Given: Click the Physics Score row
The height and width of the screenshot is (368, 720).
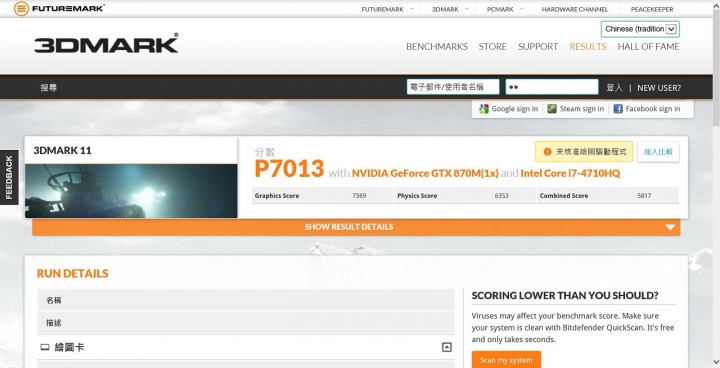Looking at the screenshot, I should (x=465, y=196).
